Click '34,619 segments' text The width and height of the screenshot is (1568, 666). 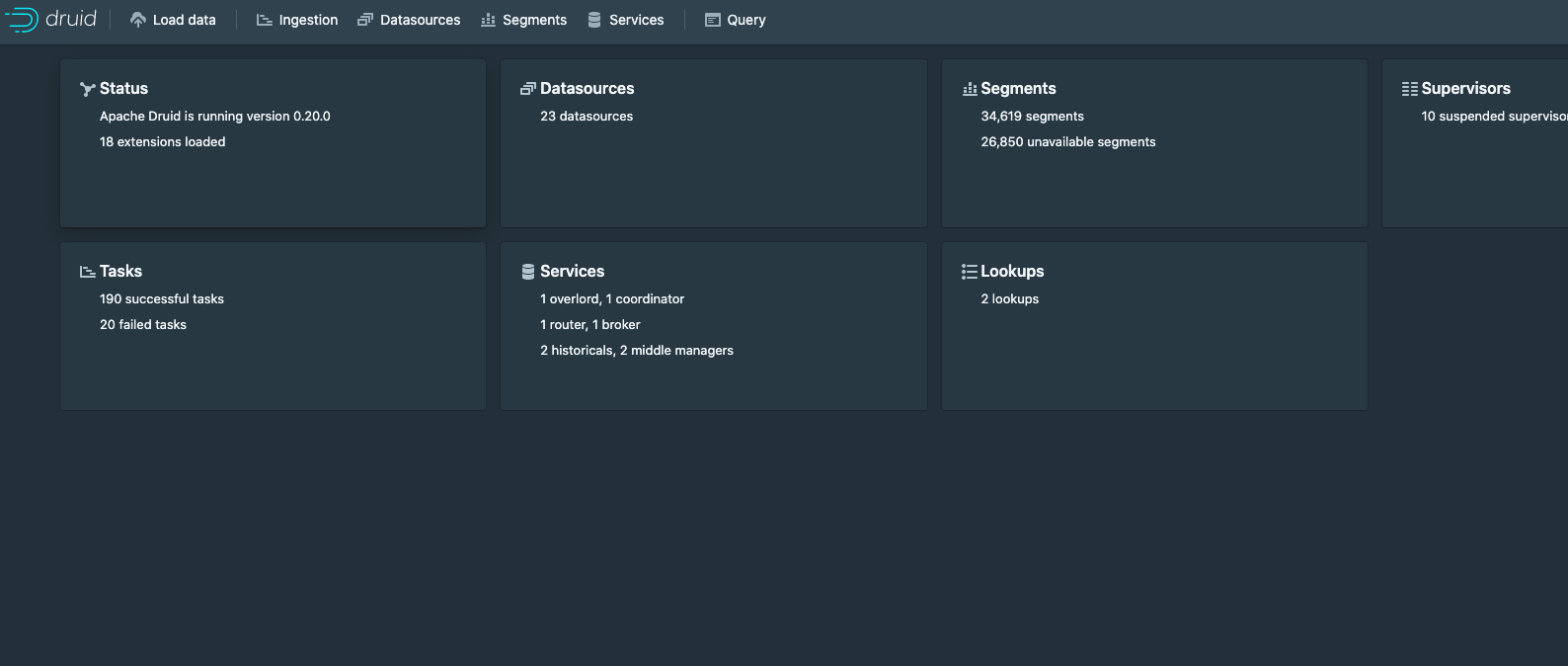pos(1032,117)
